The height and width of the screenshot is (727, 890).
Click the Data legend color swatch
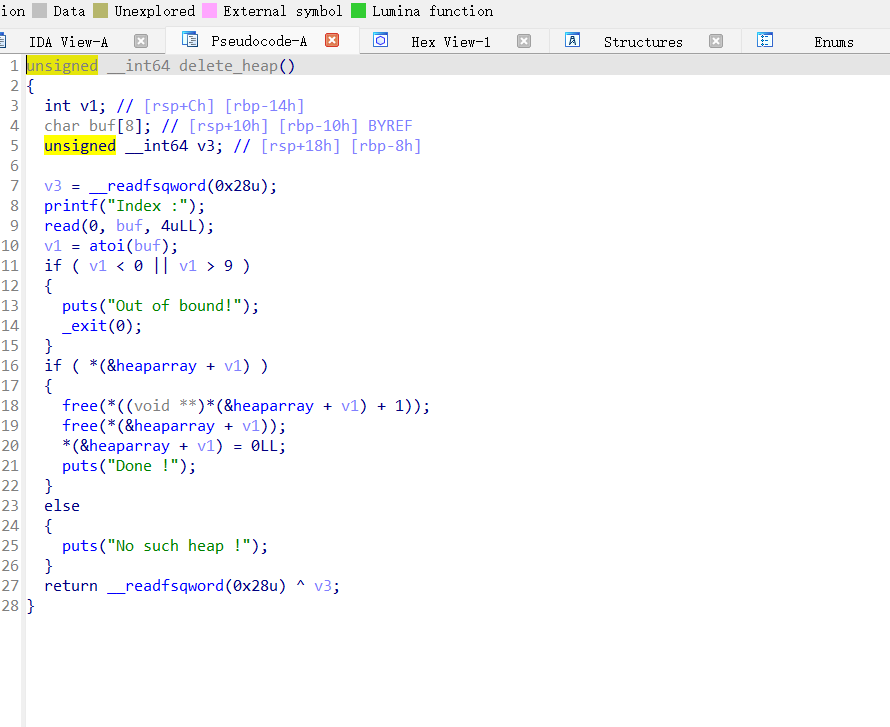[39, 11]
